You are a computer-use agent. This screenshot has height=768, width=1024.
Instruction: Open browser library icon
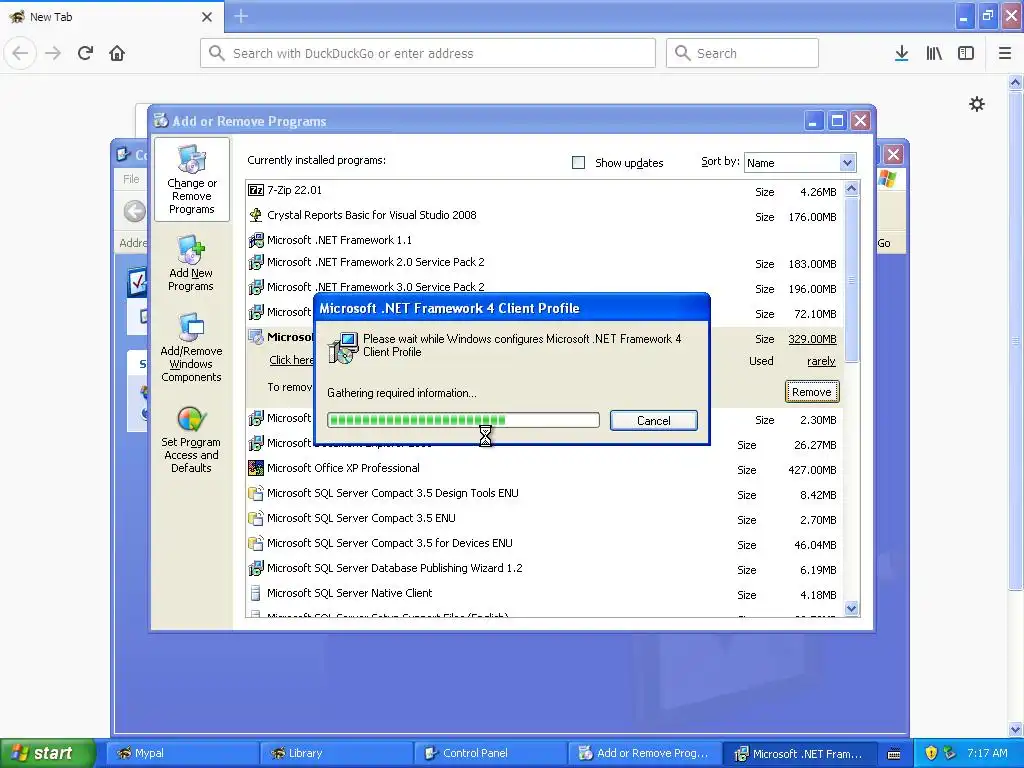point(934,53)
